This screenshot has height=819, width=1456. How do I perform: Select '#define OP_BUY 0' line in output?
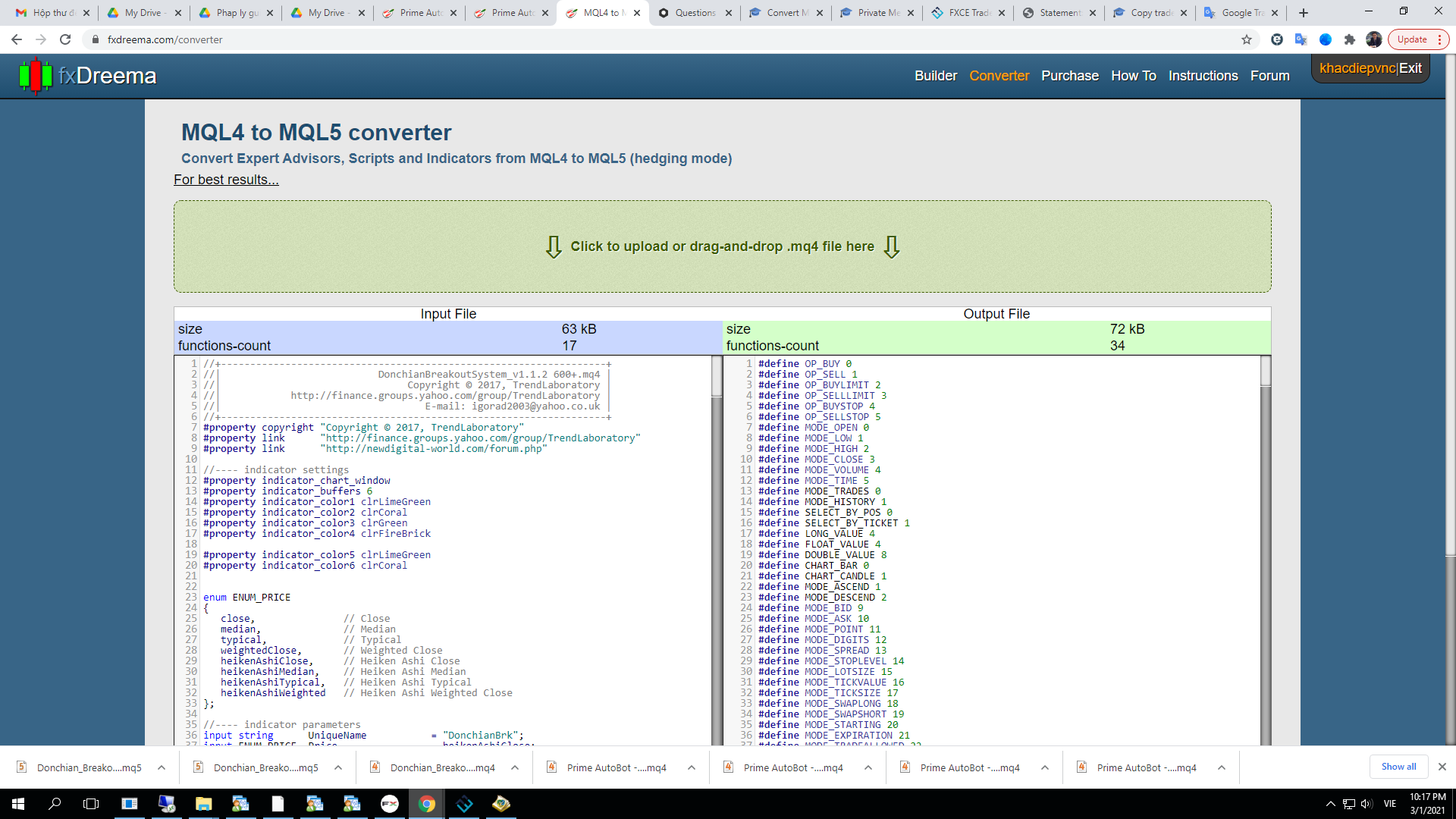pyautogui.click(x=805, y=364)
